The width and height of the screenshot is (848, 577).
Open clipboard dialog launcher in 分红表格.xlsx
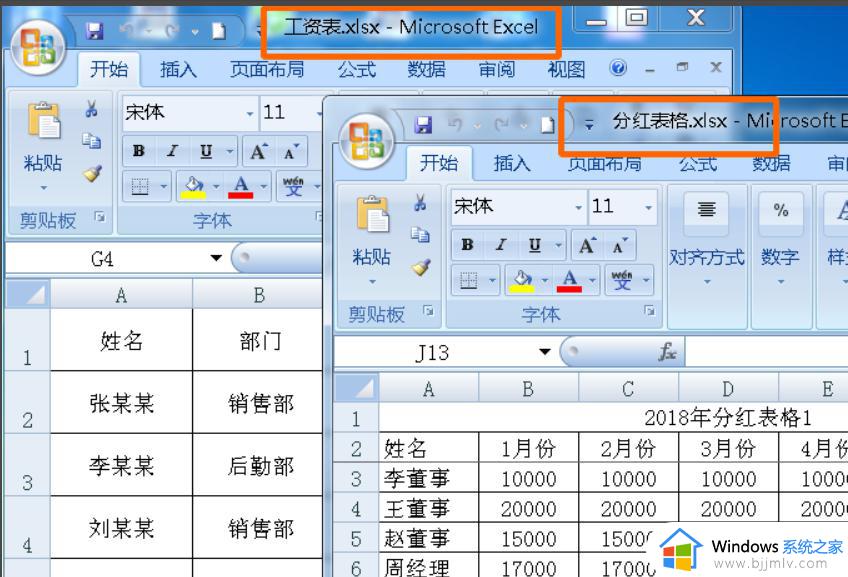[429, 310]
